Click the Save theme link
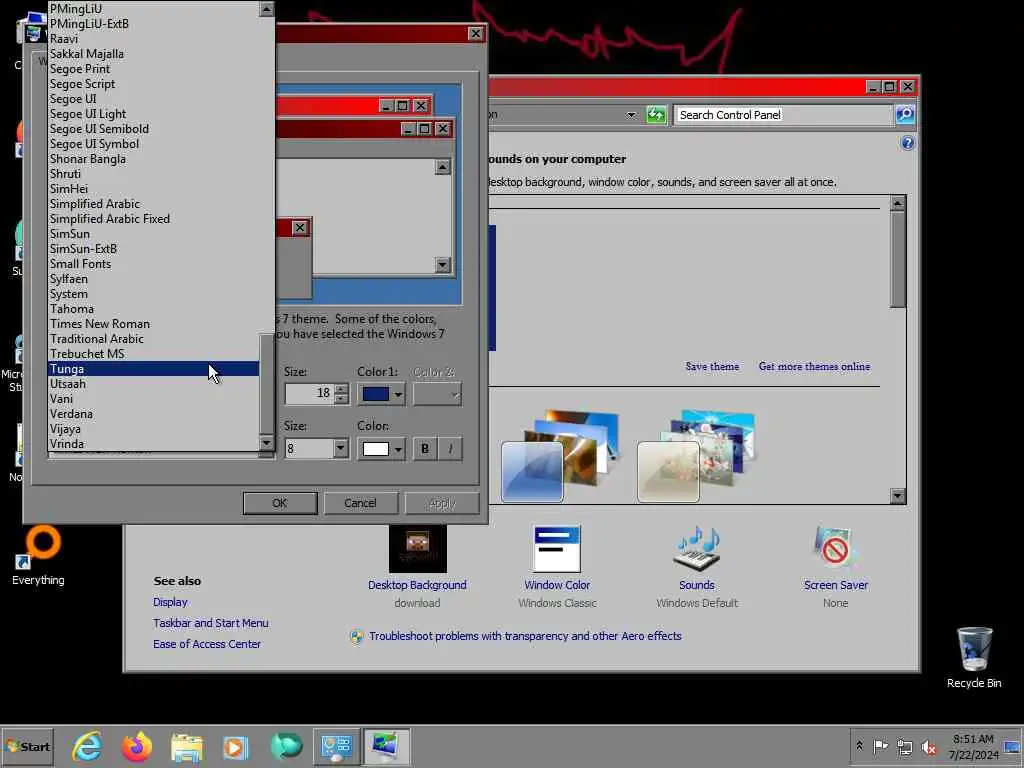This screenshot has height=768, width=1024. [712, 366]
